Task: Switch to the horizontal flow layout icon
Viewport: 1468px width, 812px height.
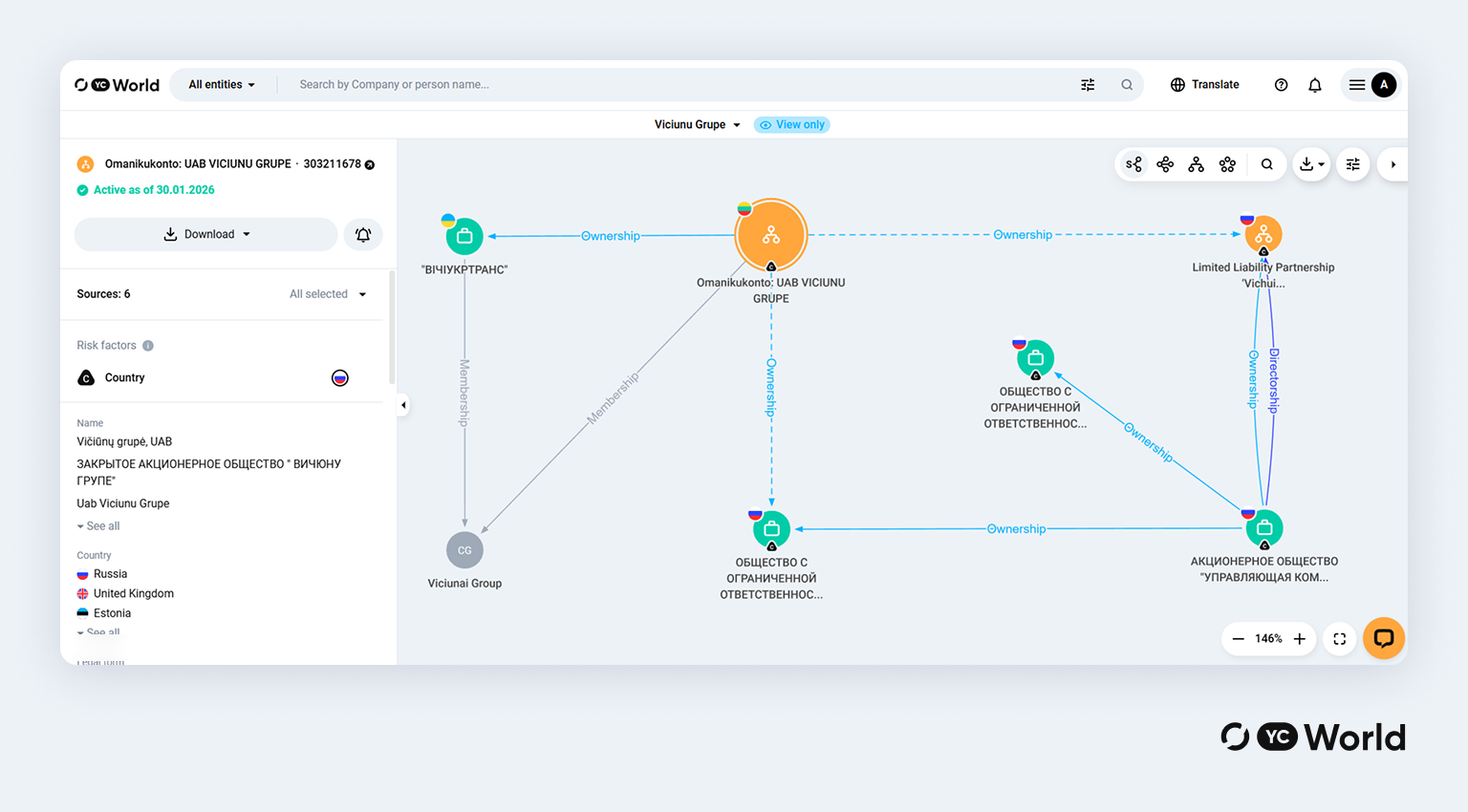Action: 1165,164
